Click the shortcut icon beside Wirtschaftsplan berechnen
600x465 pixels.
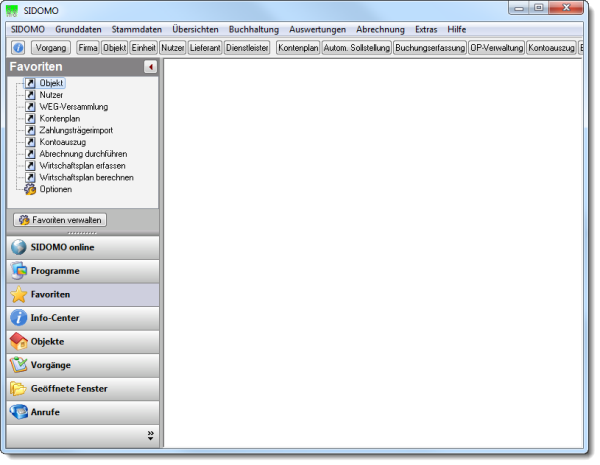(x=31, y=178)
